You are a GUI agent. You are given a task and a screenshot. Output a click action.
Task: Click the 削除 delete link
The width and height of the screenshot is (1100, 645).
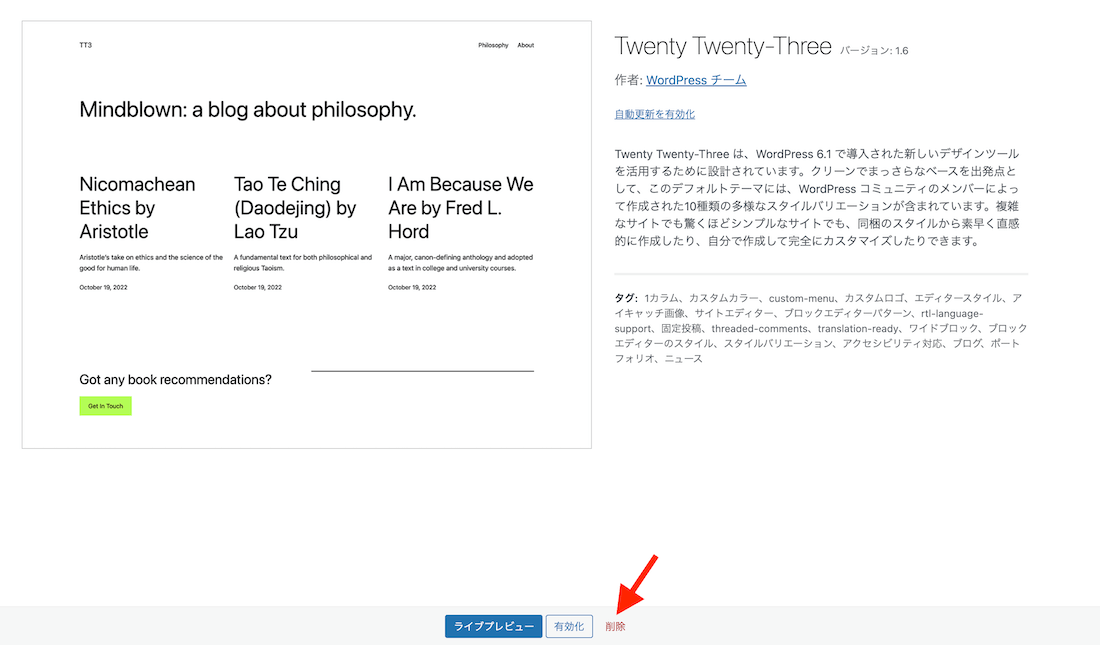click(x=615, y=627)
